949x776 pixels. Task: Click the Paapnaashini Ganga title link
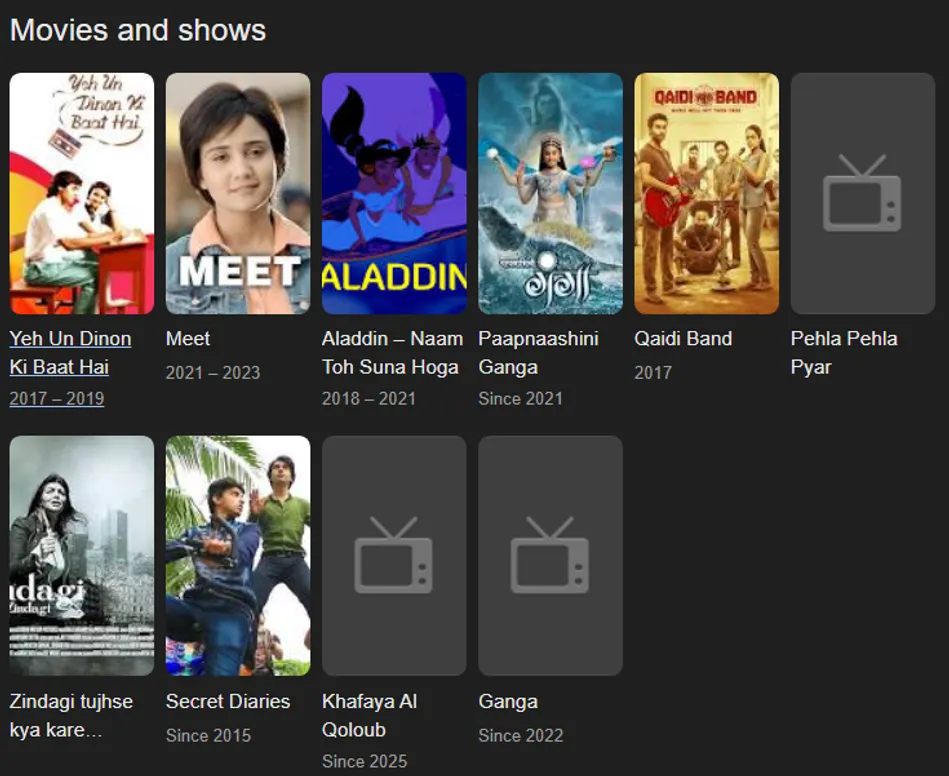pos(538,352)
